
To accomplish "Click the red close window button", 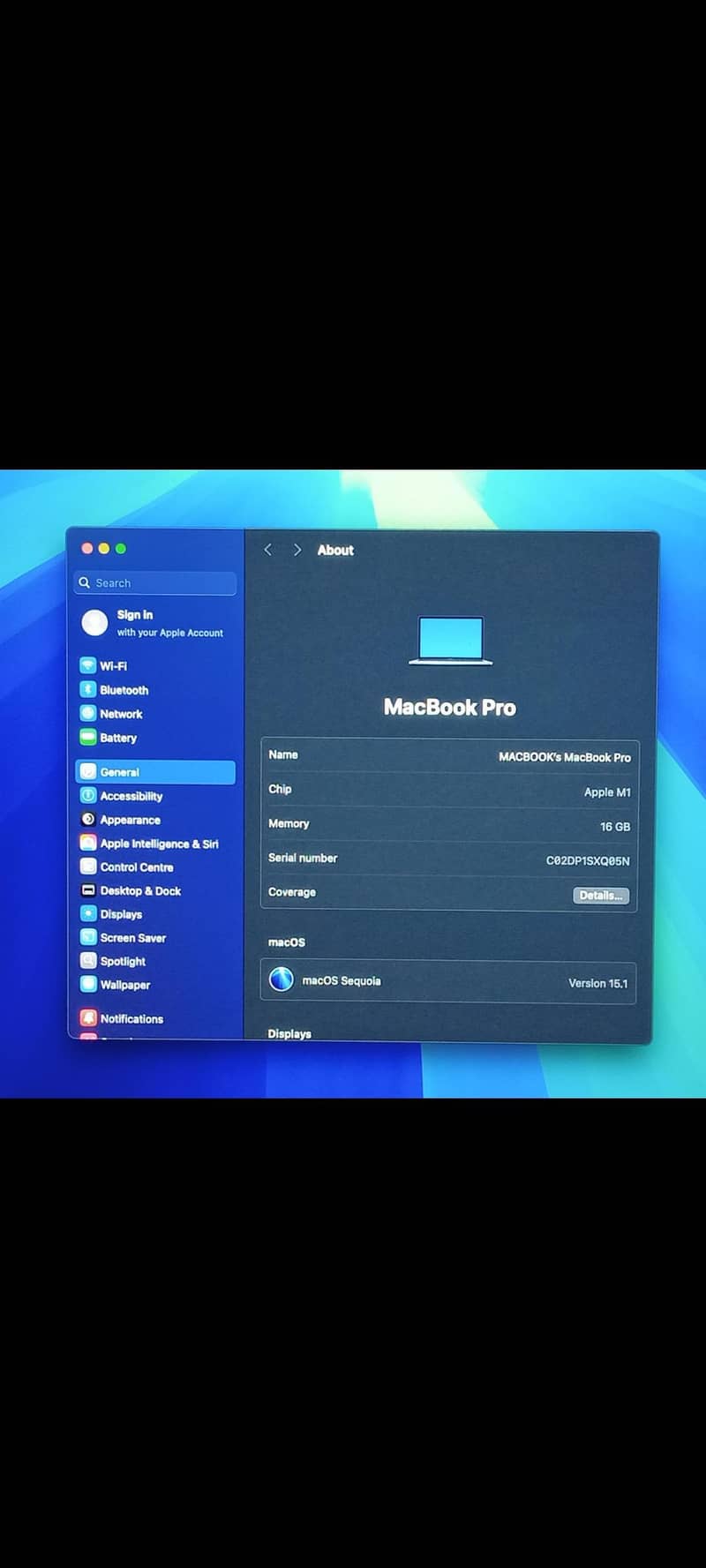I will [87, 549].
